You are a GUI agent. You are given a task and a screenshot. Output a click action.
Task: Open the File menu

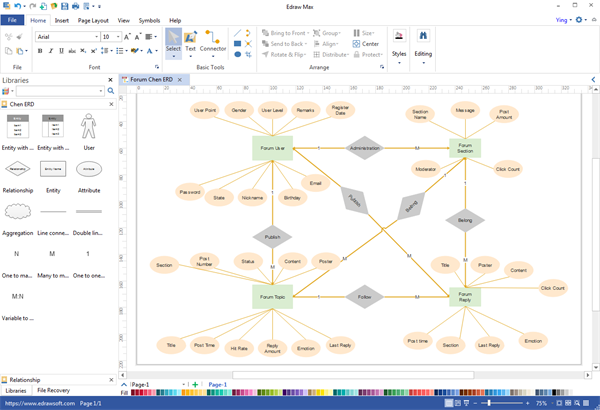pos(12,20)
